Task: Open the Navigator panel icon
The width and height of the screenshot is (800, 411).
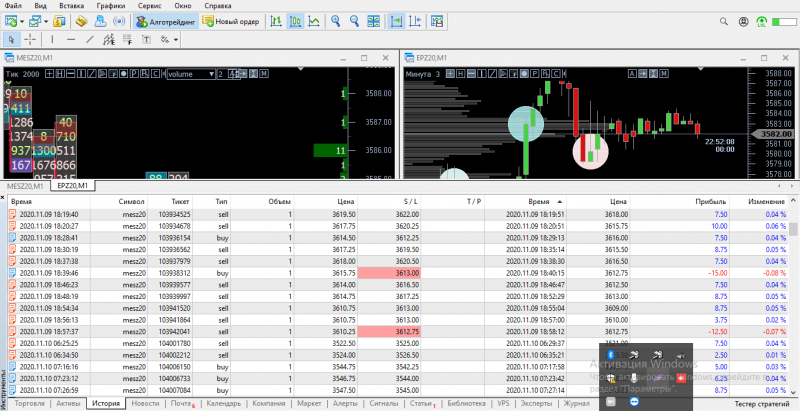Action: [100, 21]
